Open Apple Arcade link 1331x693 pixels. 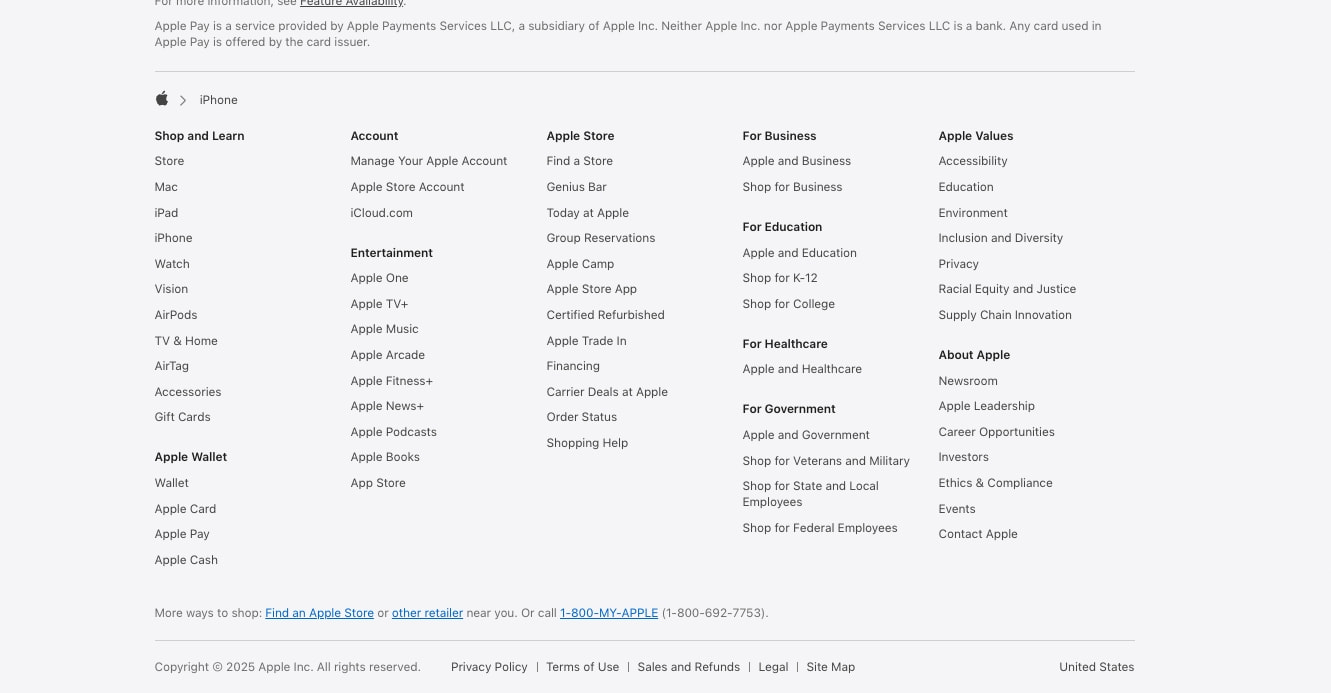click(387, 355)
